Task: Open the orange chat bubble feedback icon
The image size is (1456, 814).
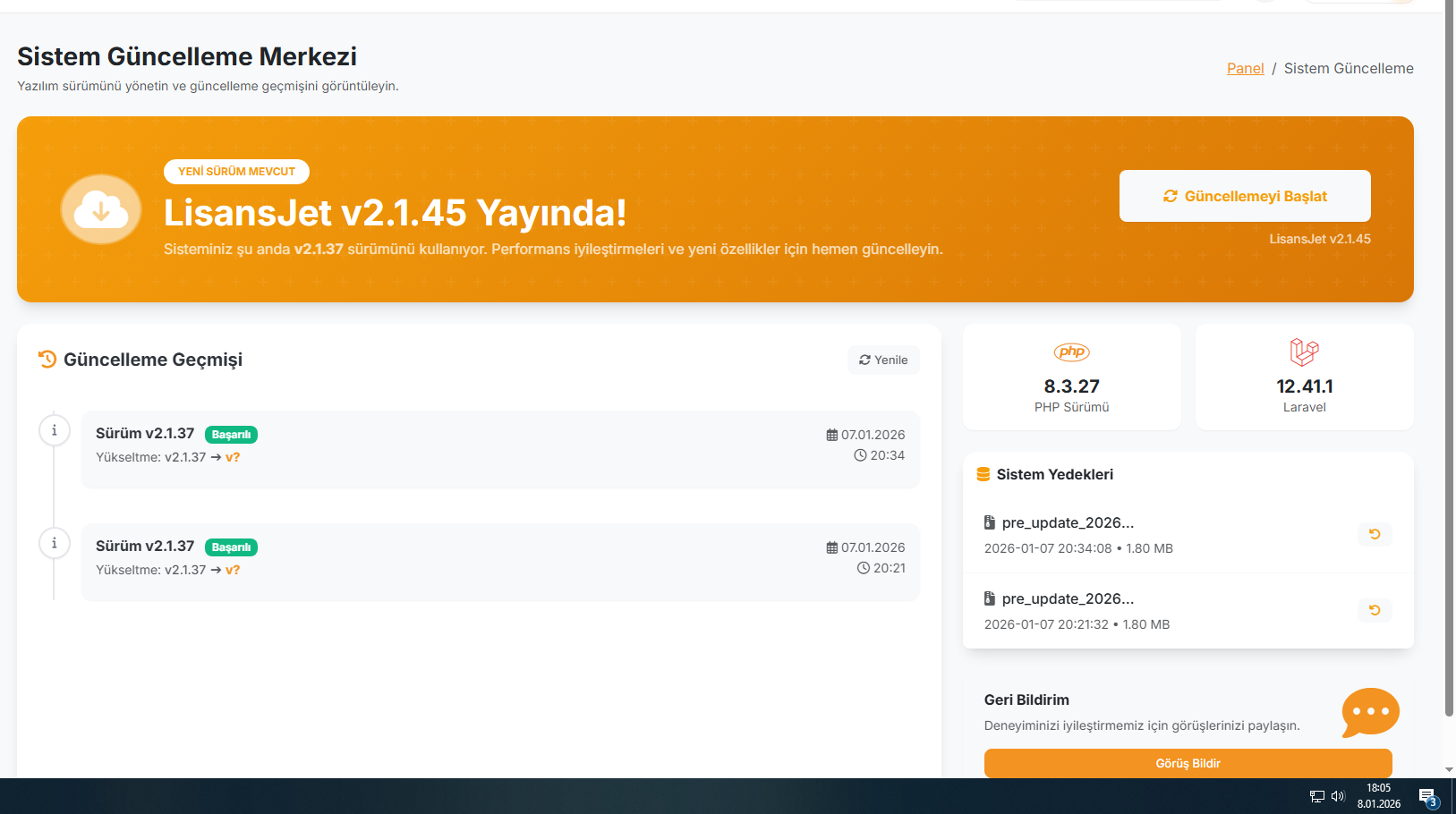Action: click(1370, 712)
